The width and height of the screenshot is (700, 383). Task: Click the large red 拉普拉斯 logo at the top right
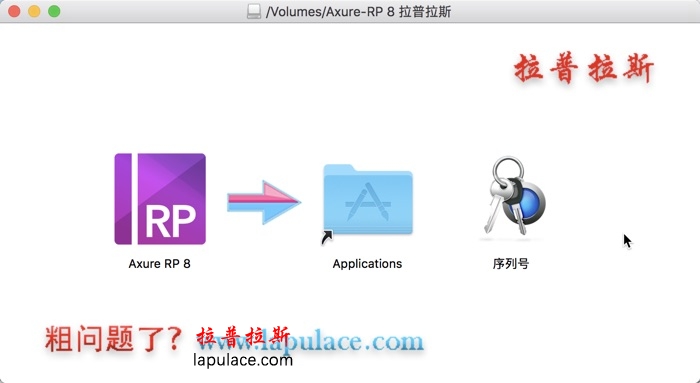point(584,69)
